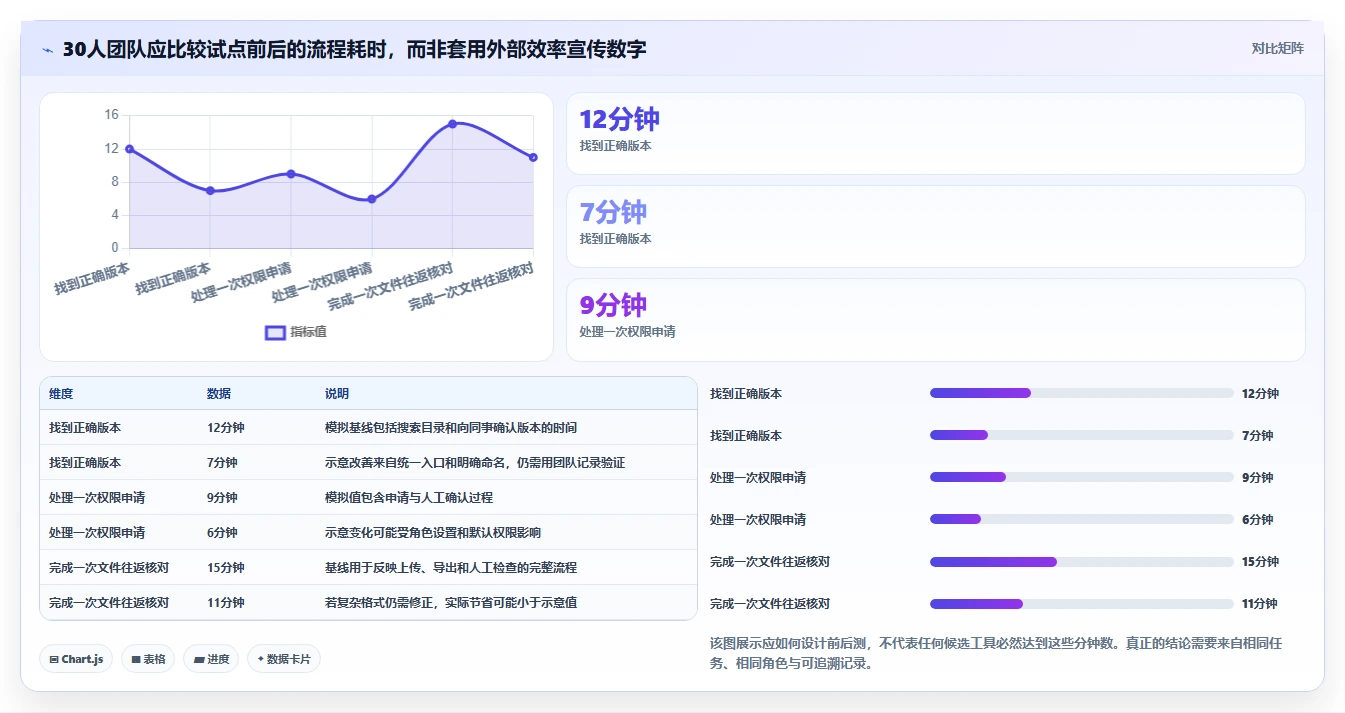
Task: Click the 12分钟 value beside the progress bar
Action: [x=1260, y=394]
